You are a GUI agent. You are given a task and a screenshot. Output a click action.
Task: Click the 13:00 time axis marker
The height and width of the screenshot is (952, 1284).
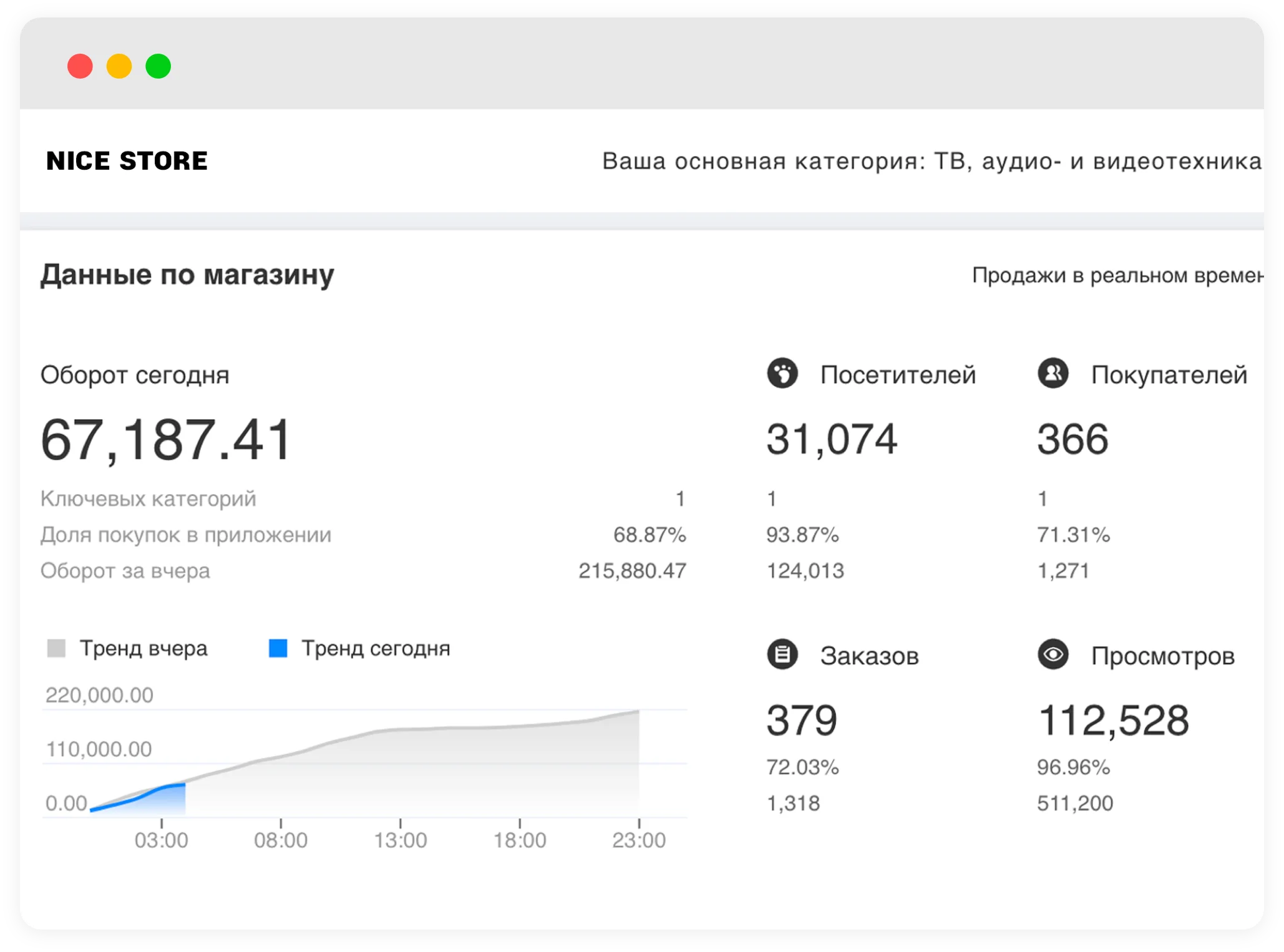click(x=400, y=840)
